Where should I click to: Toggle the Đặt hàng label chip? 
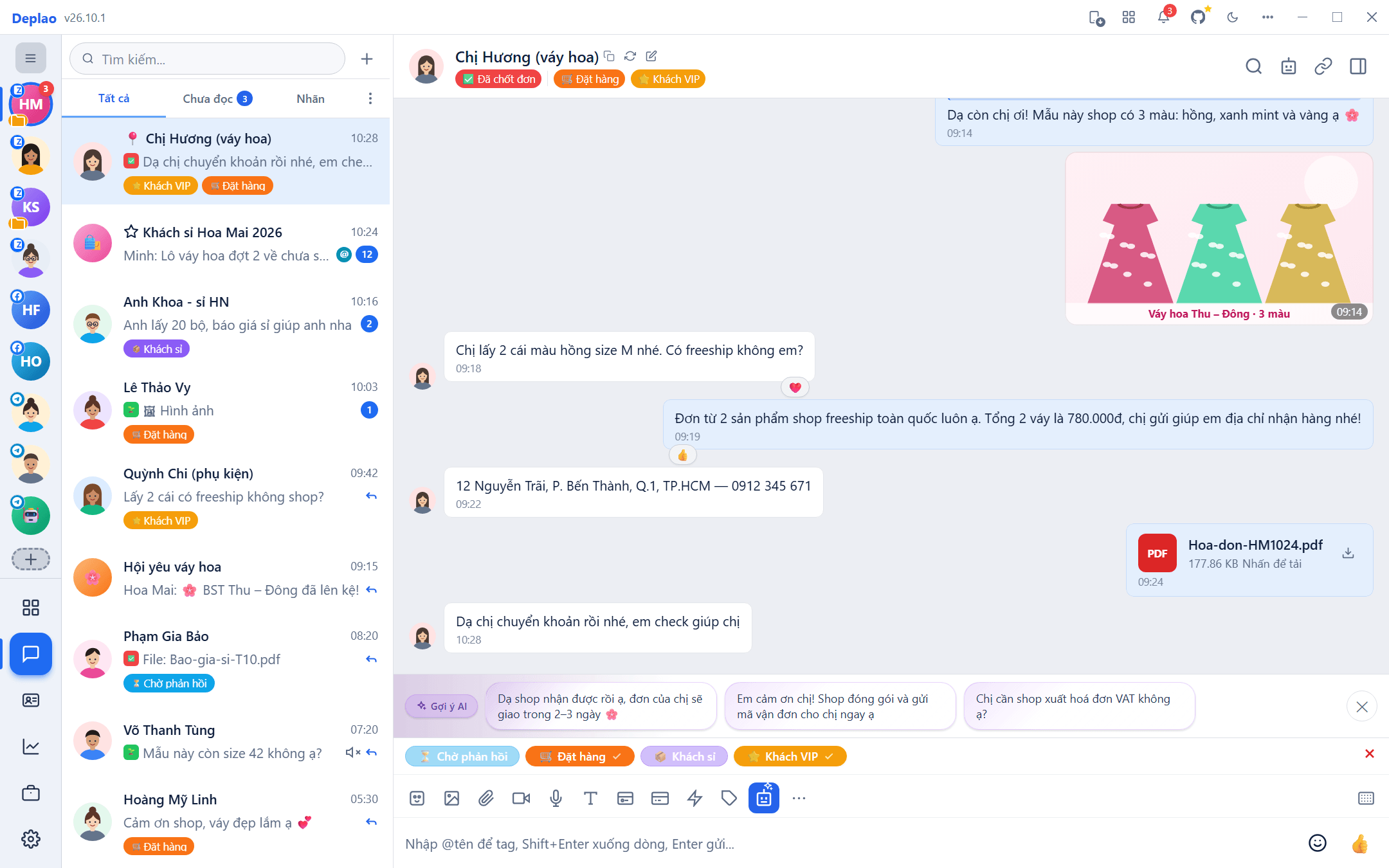pyautogui.click(x=580, y=757)
